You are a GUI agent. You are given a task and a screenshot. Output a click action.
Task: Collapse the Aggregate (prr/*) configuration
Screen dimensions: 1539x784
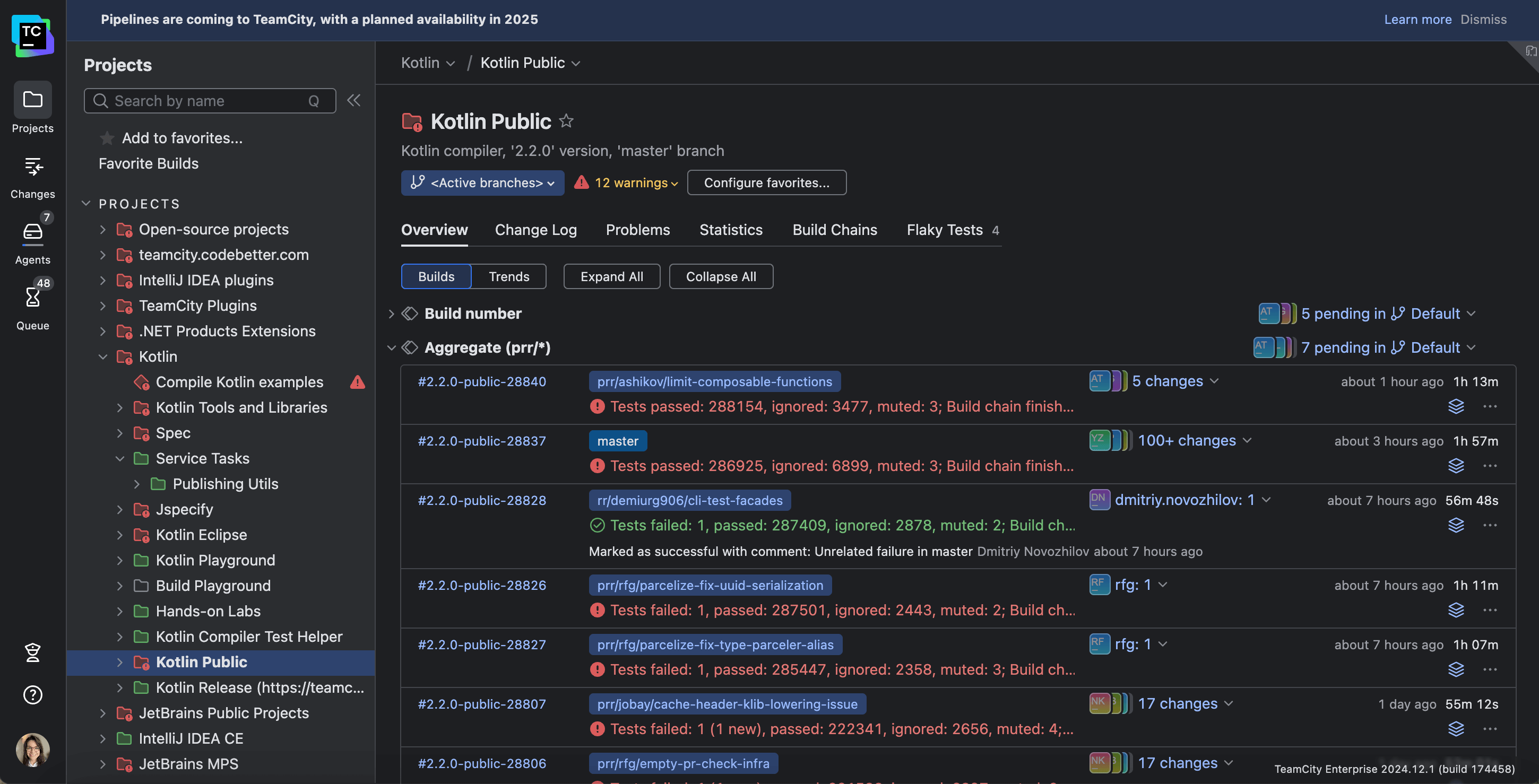click(391, 347)
